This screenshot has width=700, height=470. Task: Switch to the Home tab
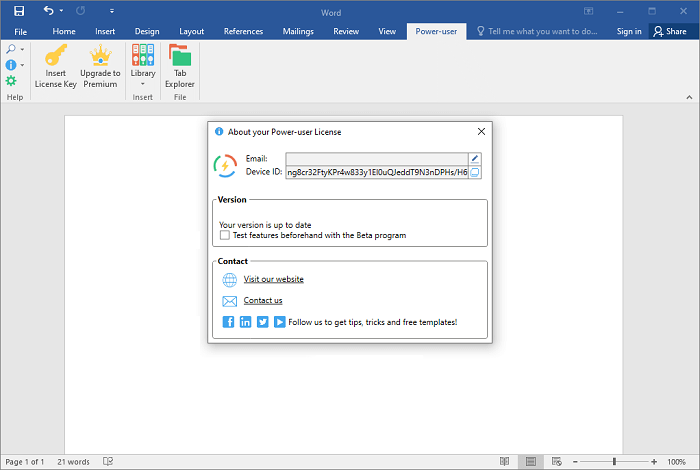[x=64, y=31]
